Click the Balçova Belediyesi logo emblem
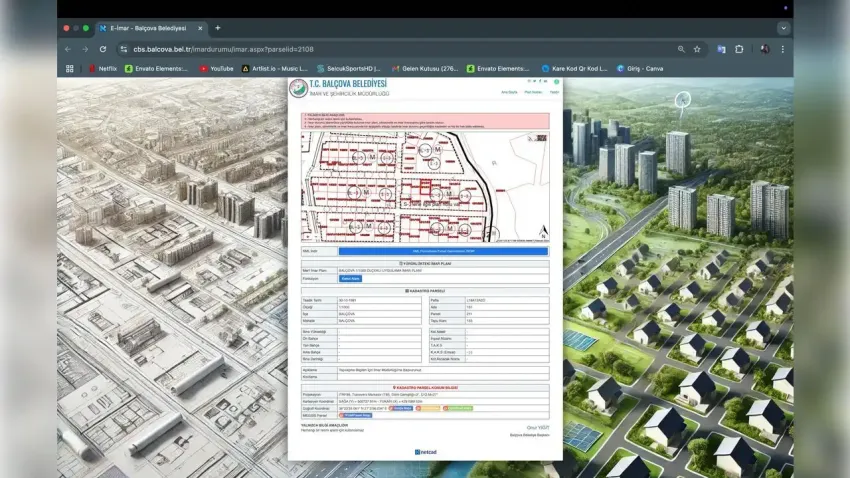Image resolution: width=850 pixels, height=478 pixels. [298, 88]
